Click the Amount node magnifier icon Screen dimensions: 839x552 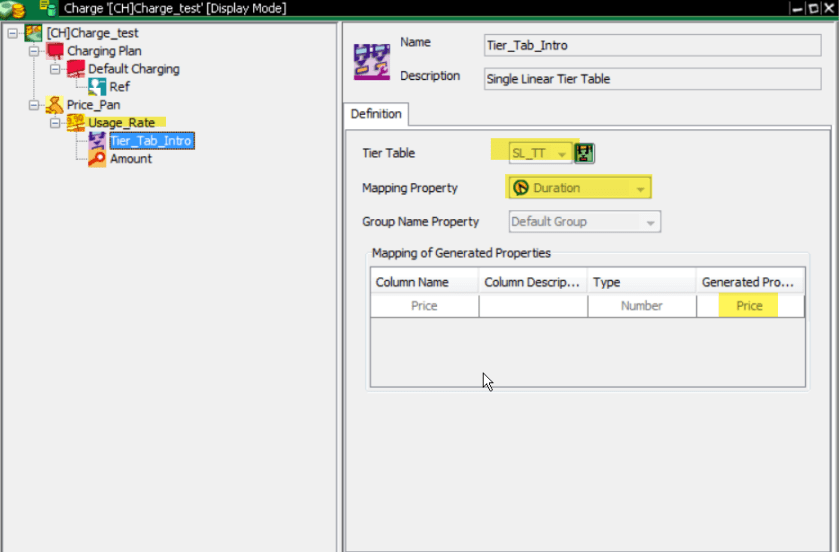click(x=97, y=158)
